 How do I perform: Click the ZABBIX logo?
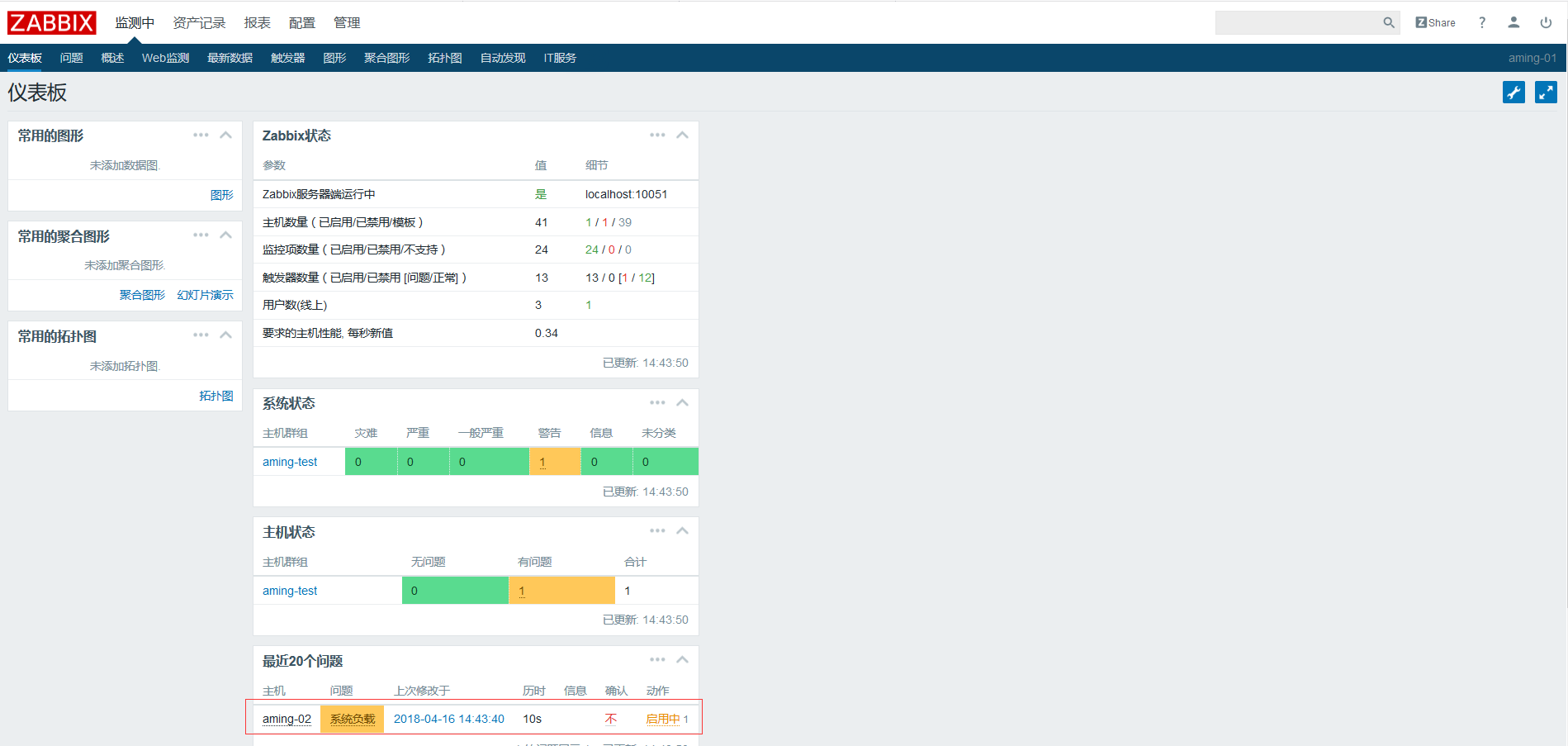[52, 22]
